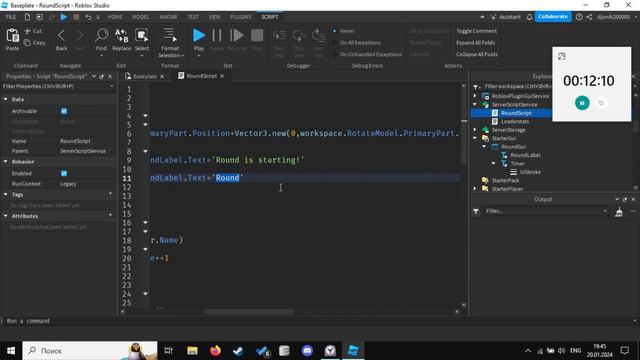
Task: Open the Play dropdown arrow
Action: [x=199, y=56]
